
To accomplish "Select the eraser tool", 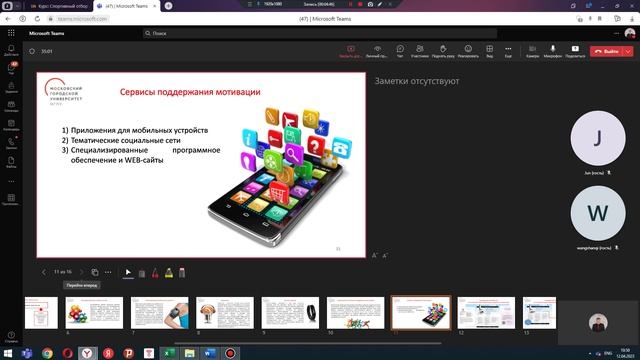I will point(182,273).
